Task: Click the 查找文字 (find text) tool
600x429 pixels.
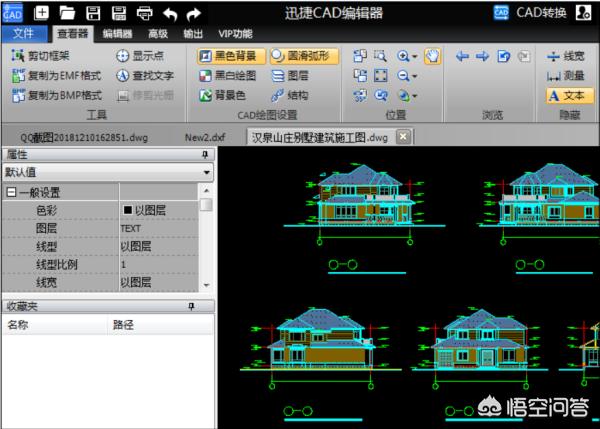Action: coord(146,76)
